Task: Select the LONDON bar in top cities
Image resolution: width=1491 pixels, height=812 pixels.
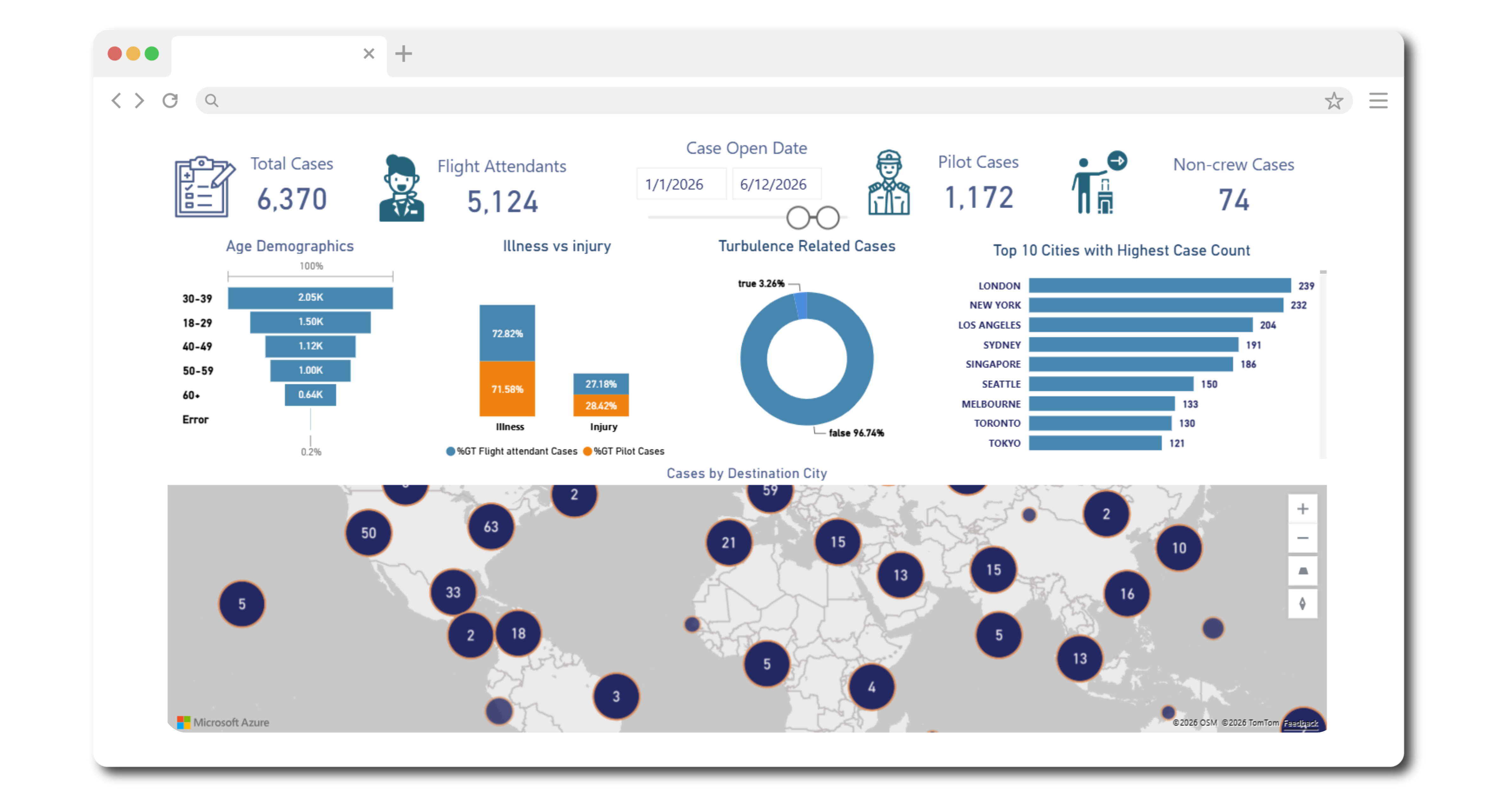Action: point(1159,285)
